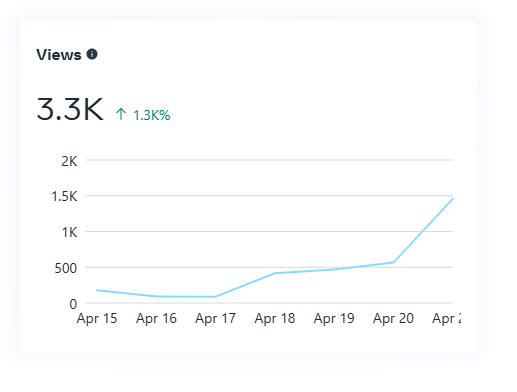The width and height of the screenshot is (517, 392).
Task: Click the 0 y-axis label
Action: point(73,304)
